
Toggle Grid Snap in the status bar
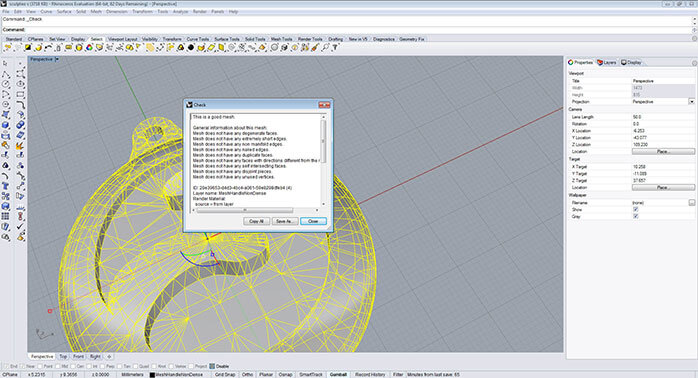225,374
